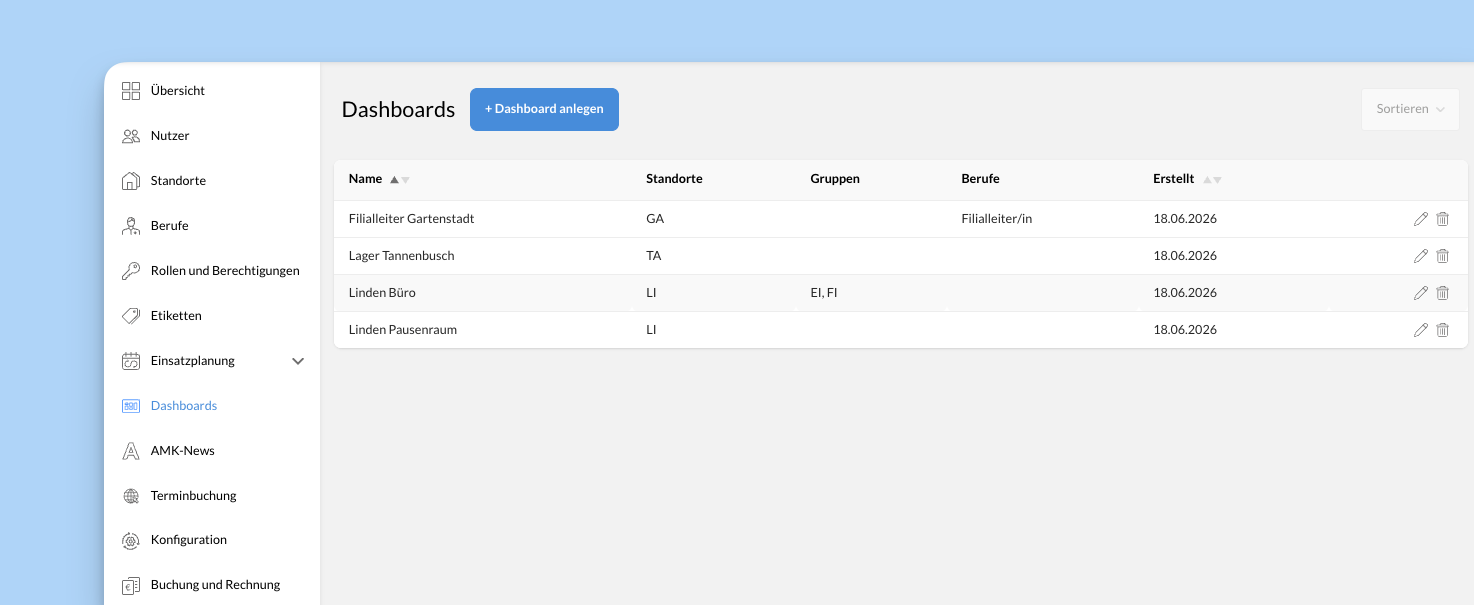Image resolution: width=1474 pixels, height=605 pixels.
Task: Click the 'EI, FI' Gruppen cell
Action: pyautogui.click(x=824, y=293)
